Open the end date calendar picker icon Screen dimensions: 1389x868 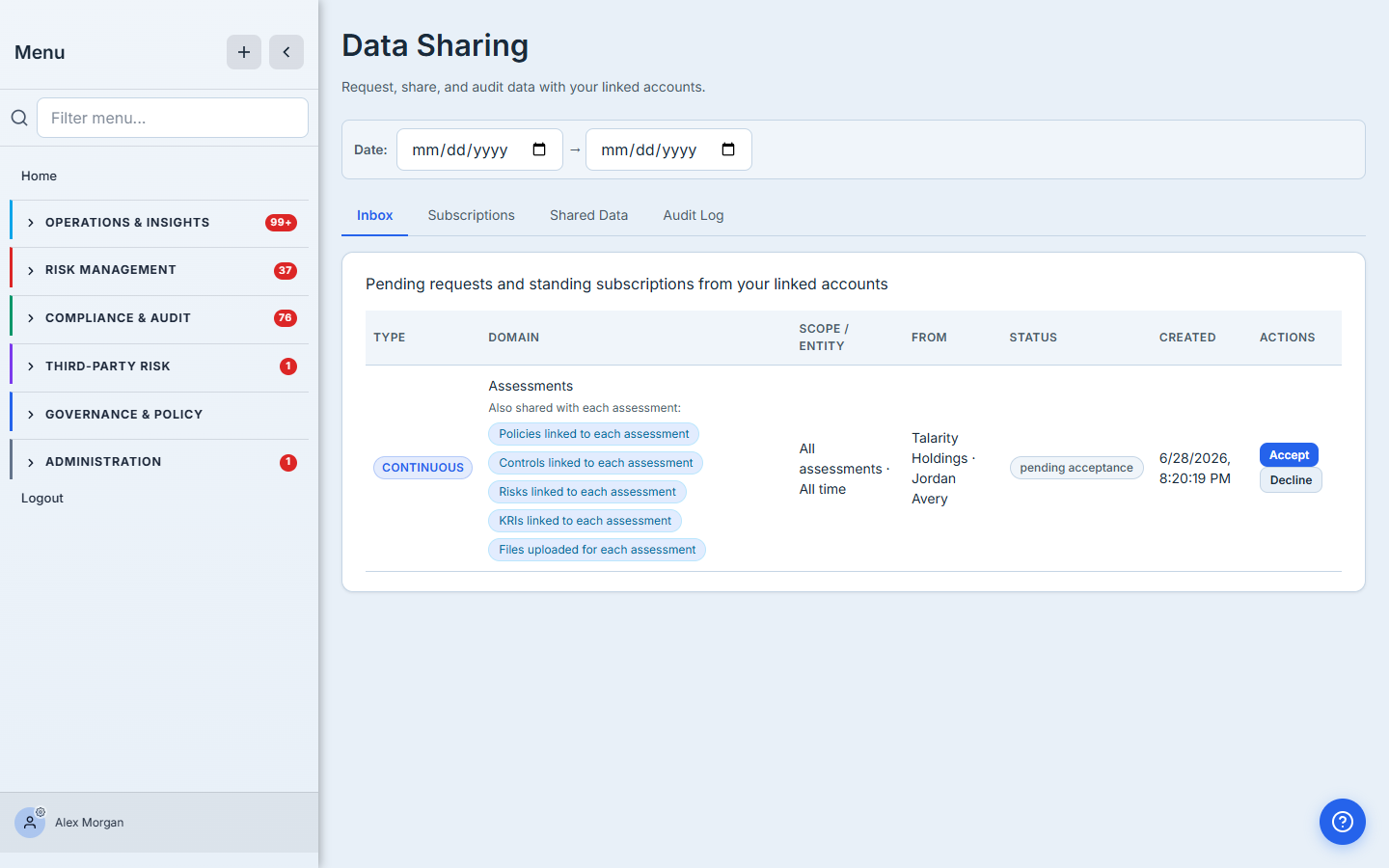pyautogui.click(x=728, y=149)
